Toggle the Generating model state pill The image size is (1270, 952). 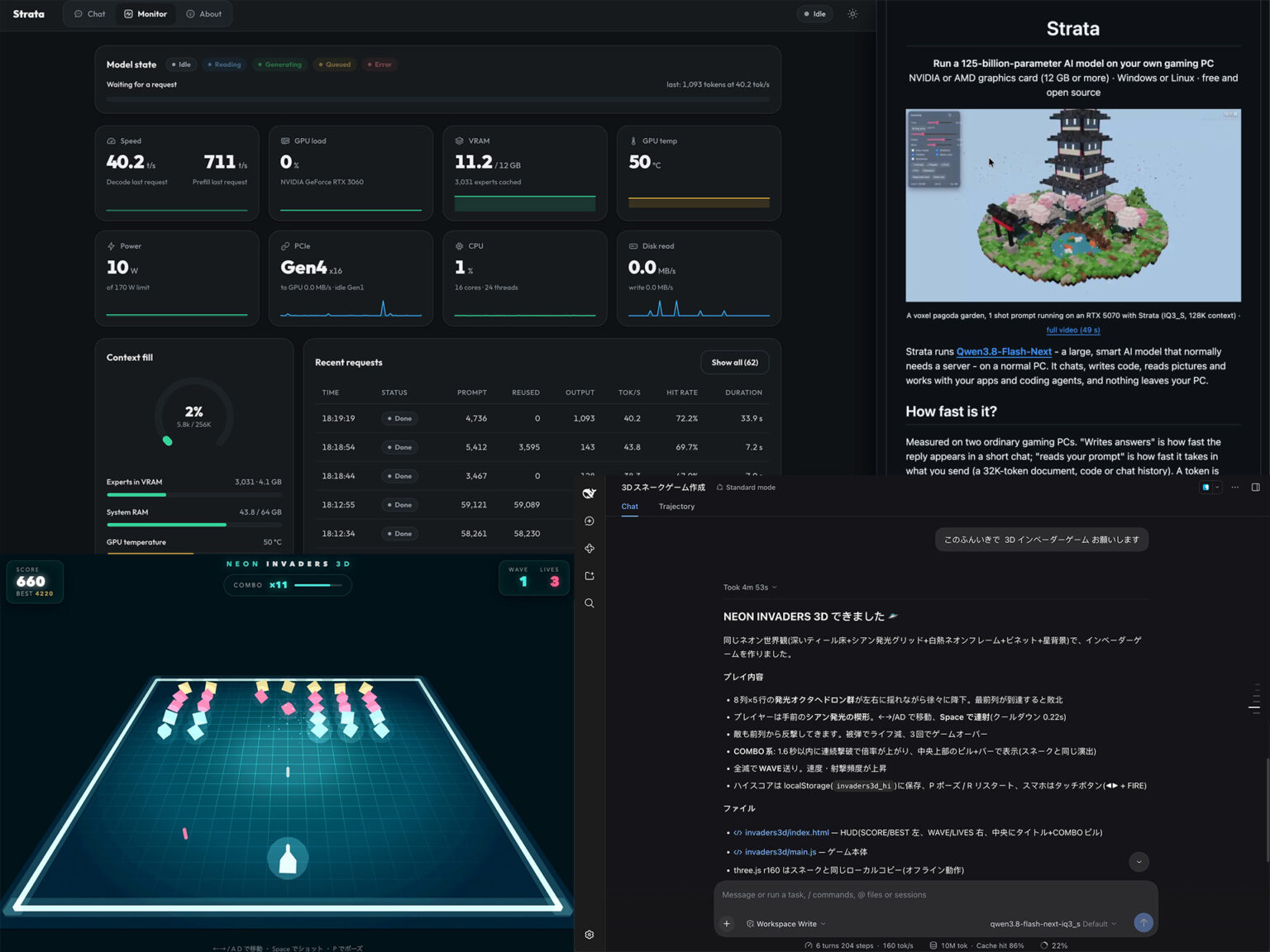tap(279, 64)
